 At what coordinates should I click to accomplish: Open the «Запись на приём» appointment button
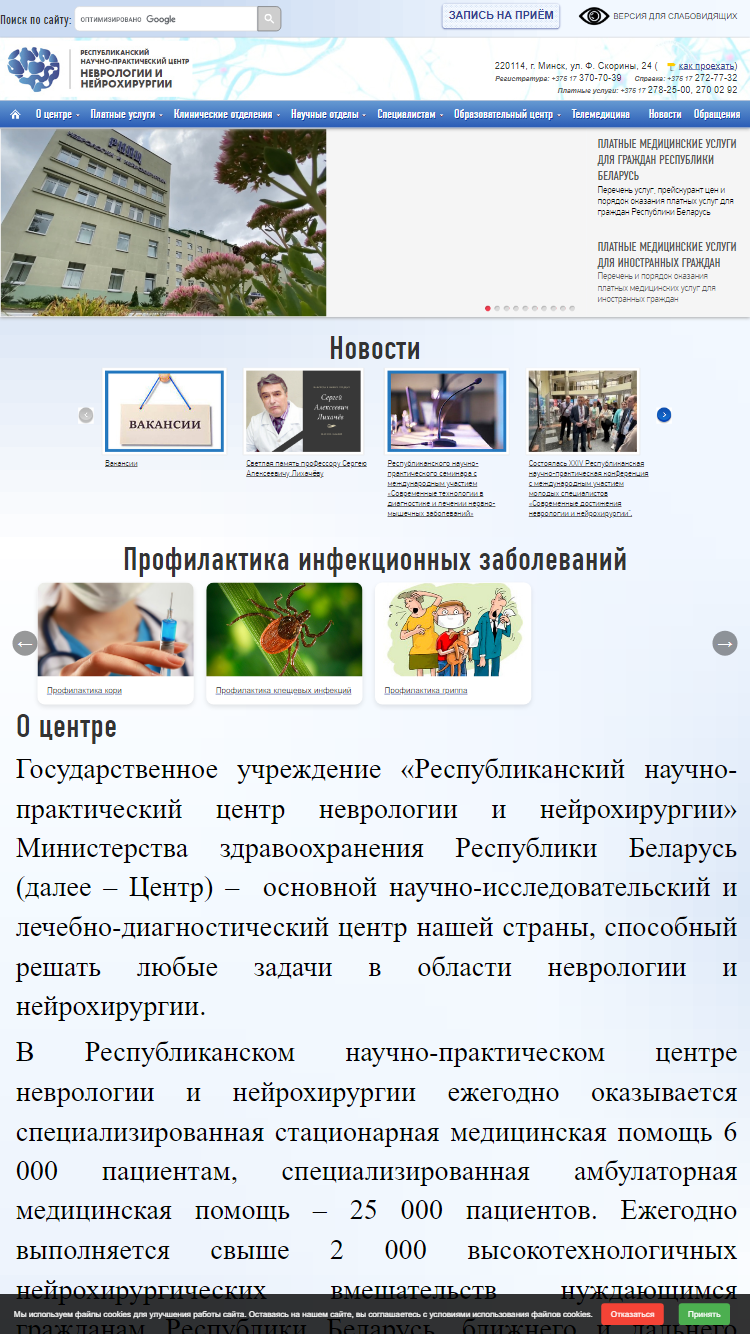501,16
